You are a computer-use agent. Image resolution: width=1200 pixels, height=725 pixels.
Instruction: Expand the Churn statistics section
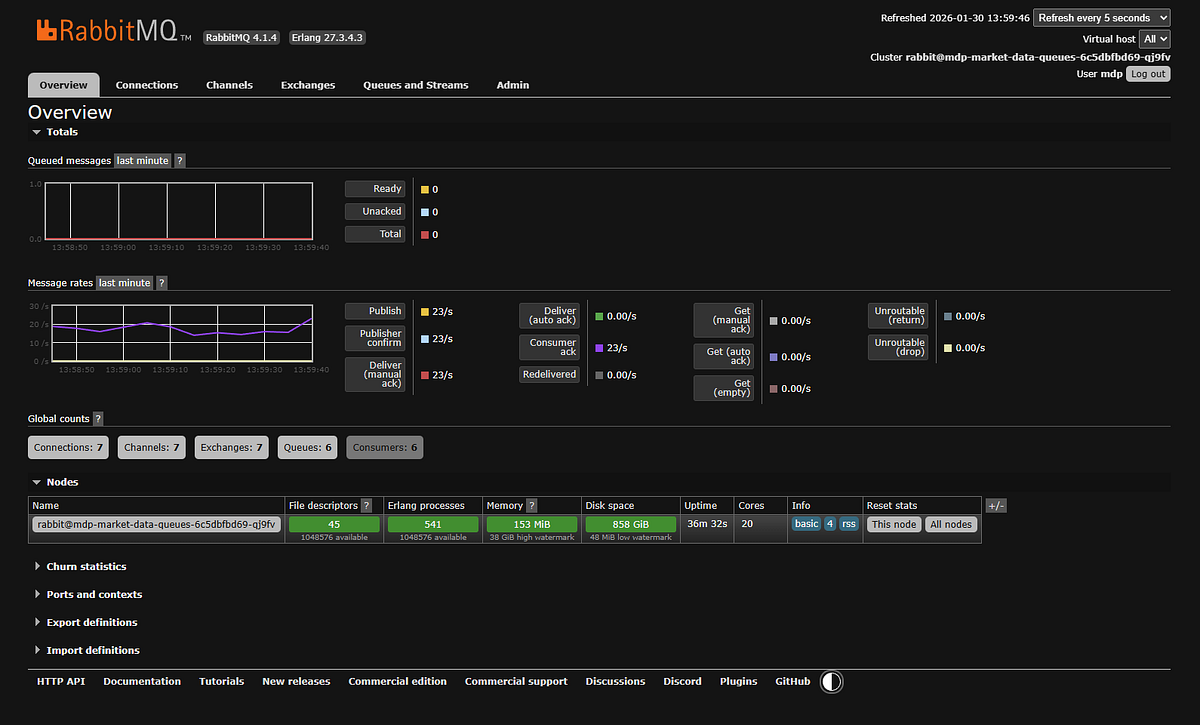pos(85,567)
